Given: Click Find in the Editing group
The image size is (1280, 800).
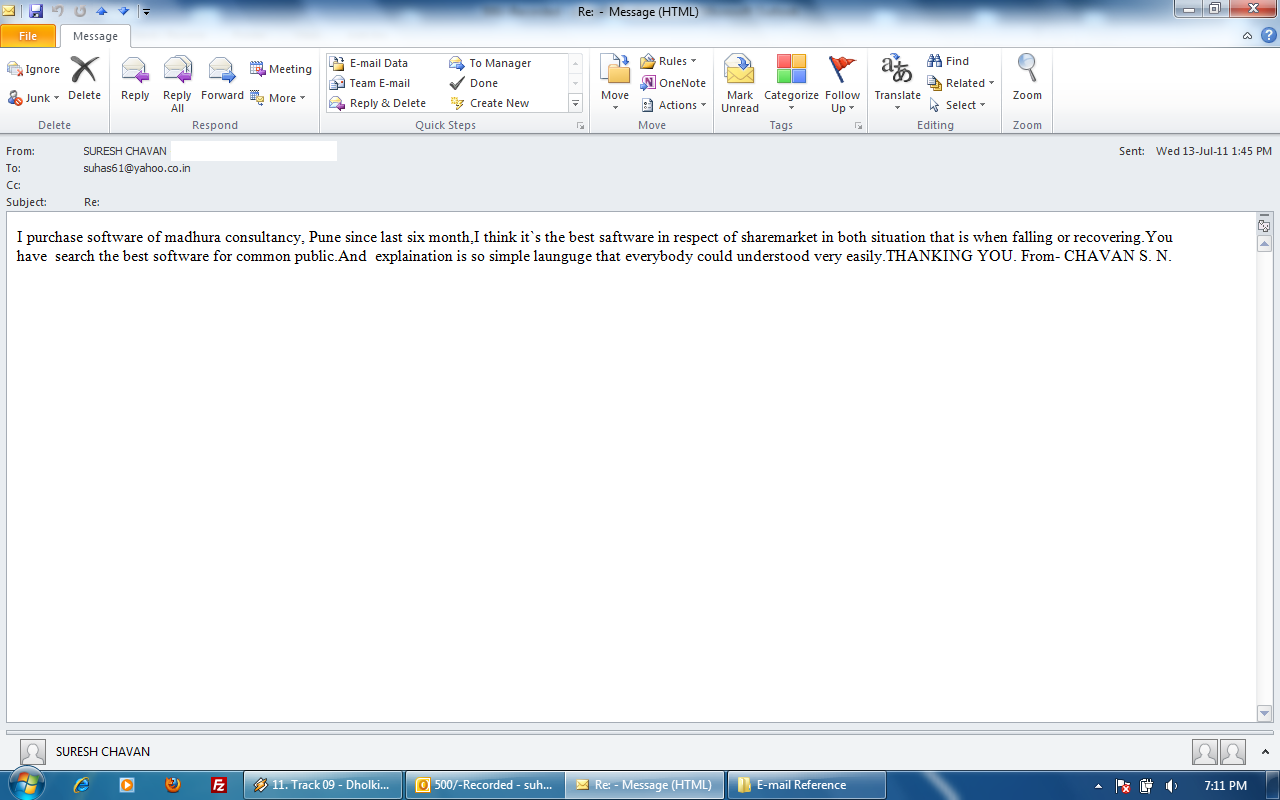Looking at the screenshot, I should tap(948, 61).
